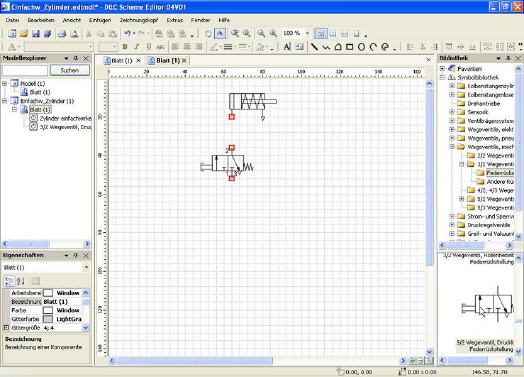
Task: Undo the last action
Action: click(x=127, y=33)
